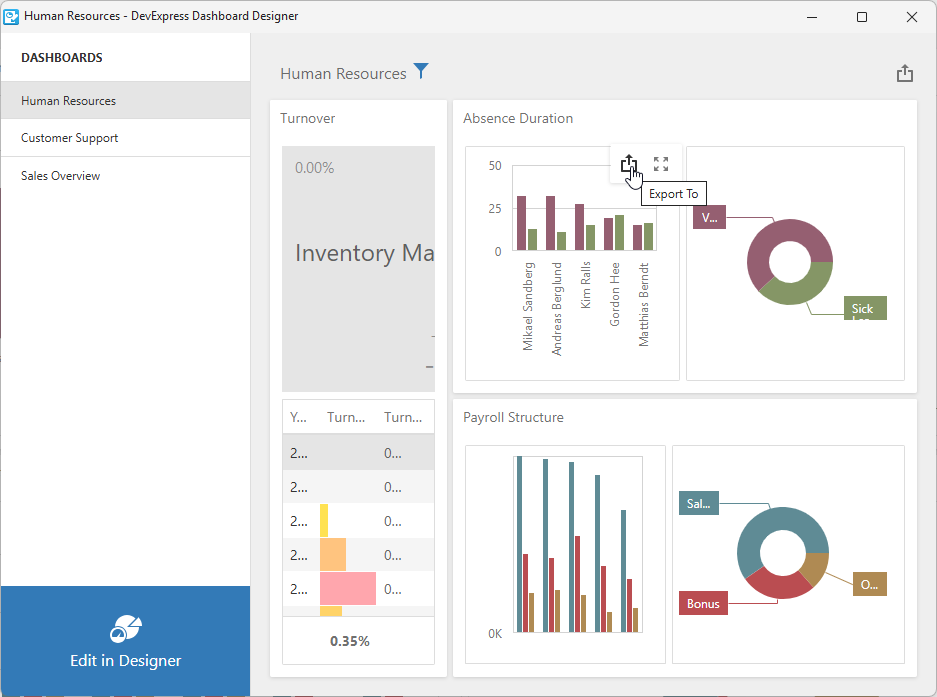Click the Turn... column header in the Turnover table
The image size is (937, 697).
click(x=345, y=417)
